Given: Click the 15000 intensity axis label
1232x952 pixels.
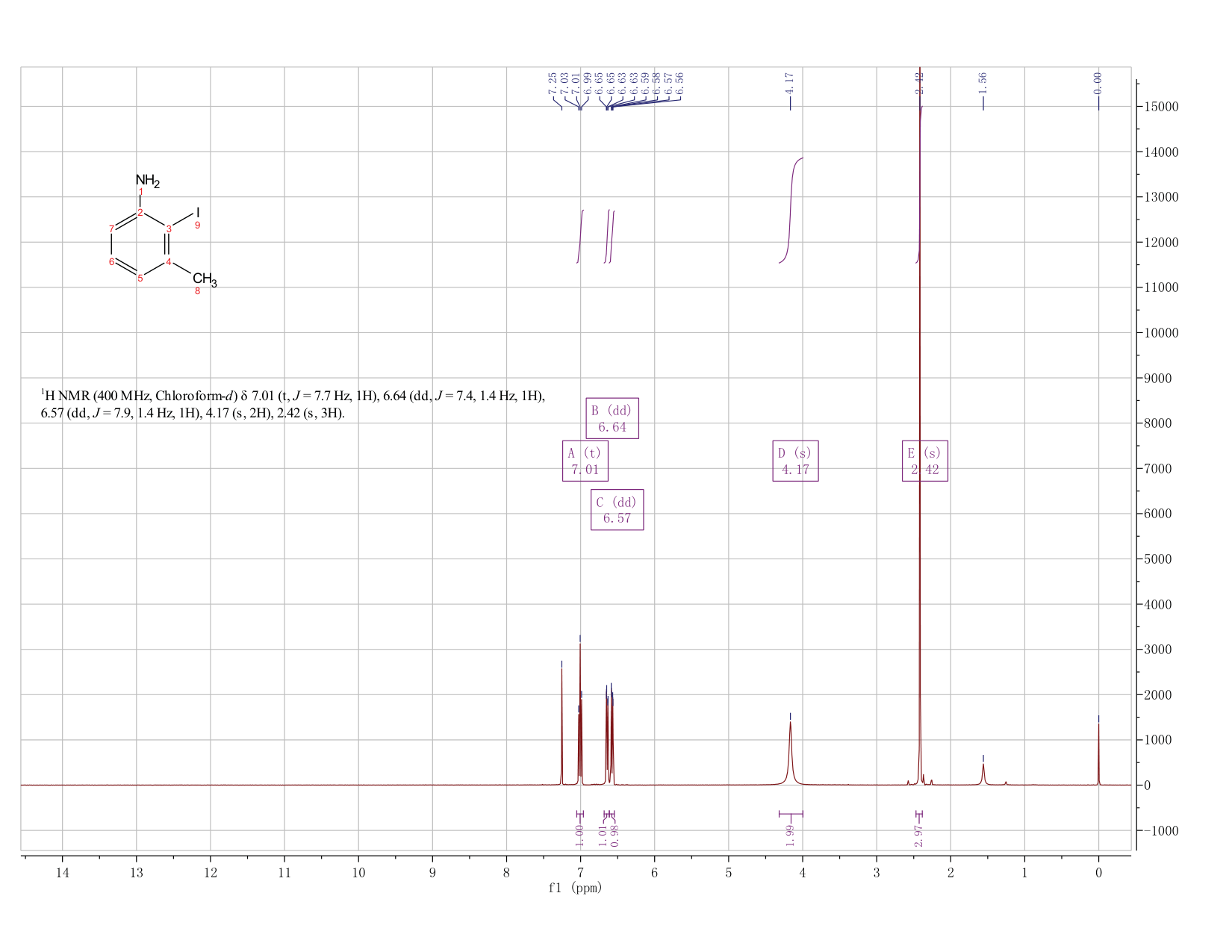Looking at the screenshot, I should pyautogui.click(x=1161, y=107).
